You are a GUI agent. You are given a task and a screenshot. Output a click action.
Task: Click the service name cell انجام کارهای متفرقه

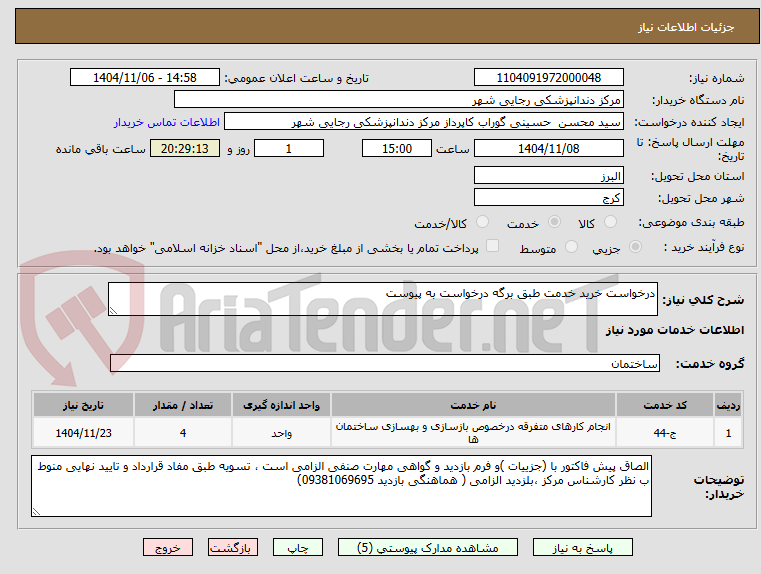473,433
